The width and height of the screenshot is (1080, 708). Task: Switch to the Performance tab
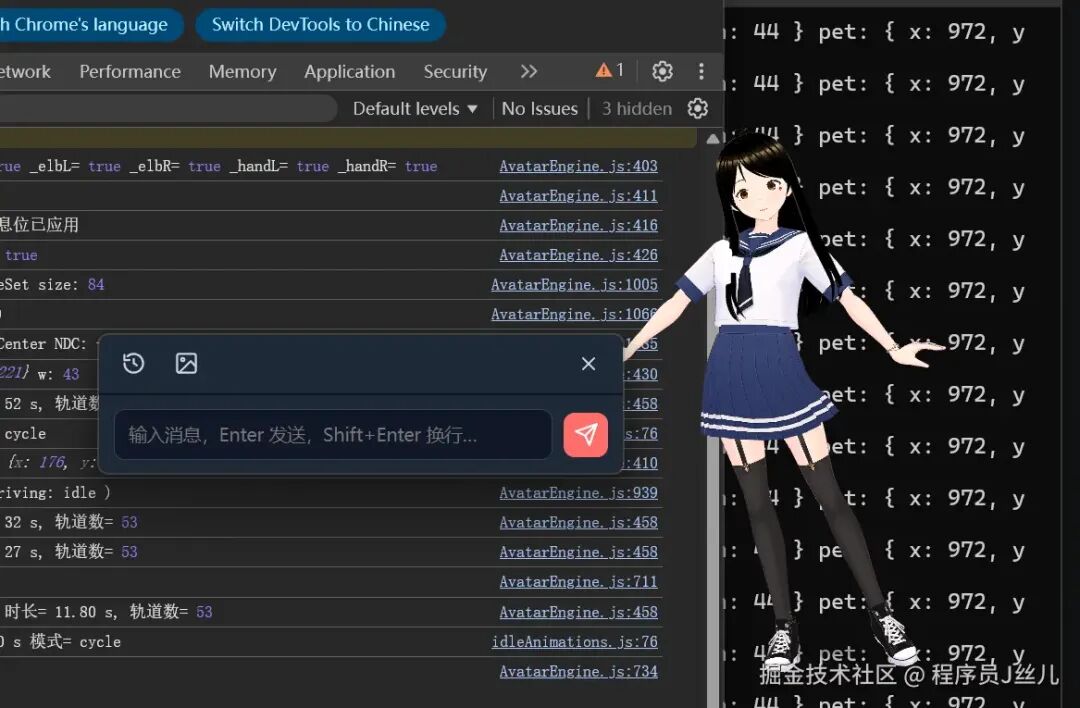click(x=130, y=72)
